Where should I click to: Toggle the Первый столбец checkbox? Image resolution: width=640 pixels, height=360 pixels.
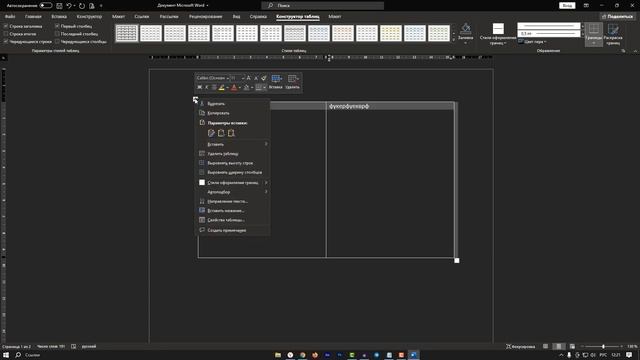pos(57,26)
